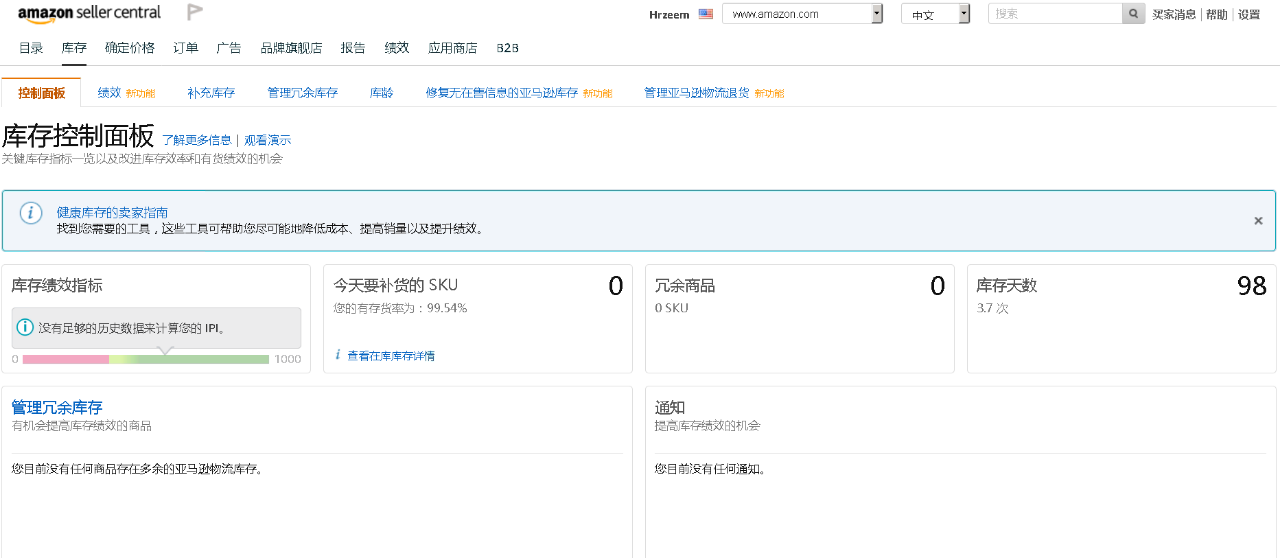Image resolution: width=1280 pixels, height=558 pixels.
Task: Switch to the 补充库存 tab
Action: [x=211, y=93]
